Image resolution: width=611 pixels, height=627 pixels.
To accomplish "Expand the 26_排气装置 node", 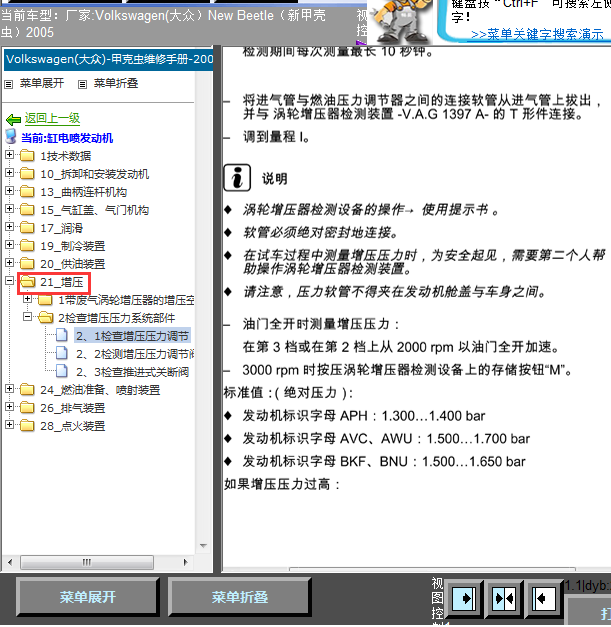I will (x=9, y=407).
